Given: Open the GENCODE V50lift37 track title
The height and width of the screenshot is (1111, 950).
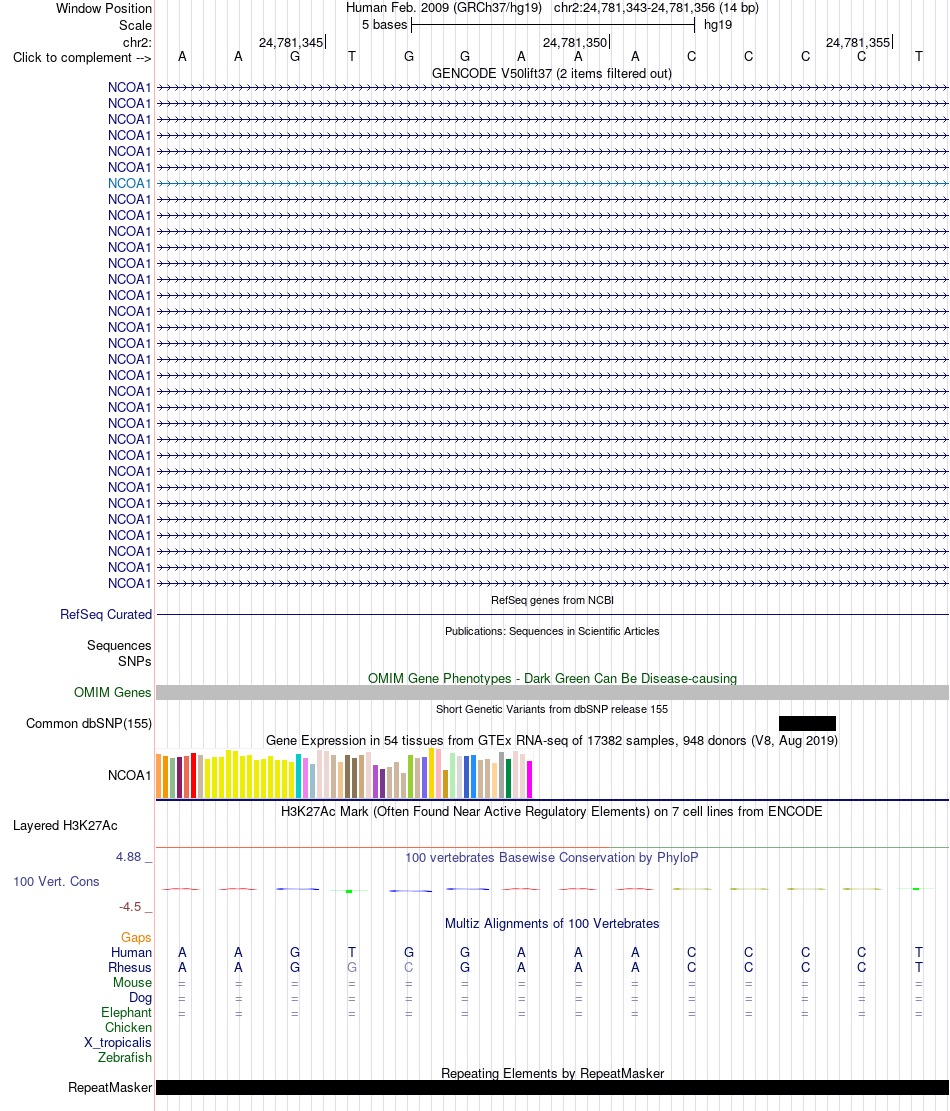Looking at the screenshot, I should coord(552,73).
